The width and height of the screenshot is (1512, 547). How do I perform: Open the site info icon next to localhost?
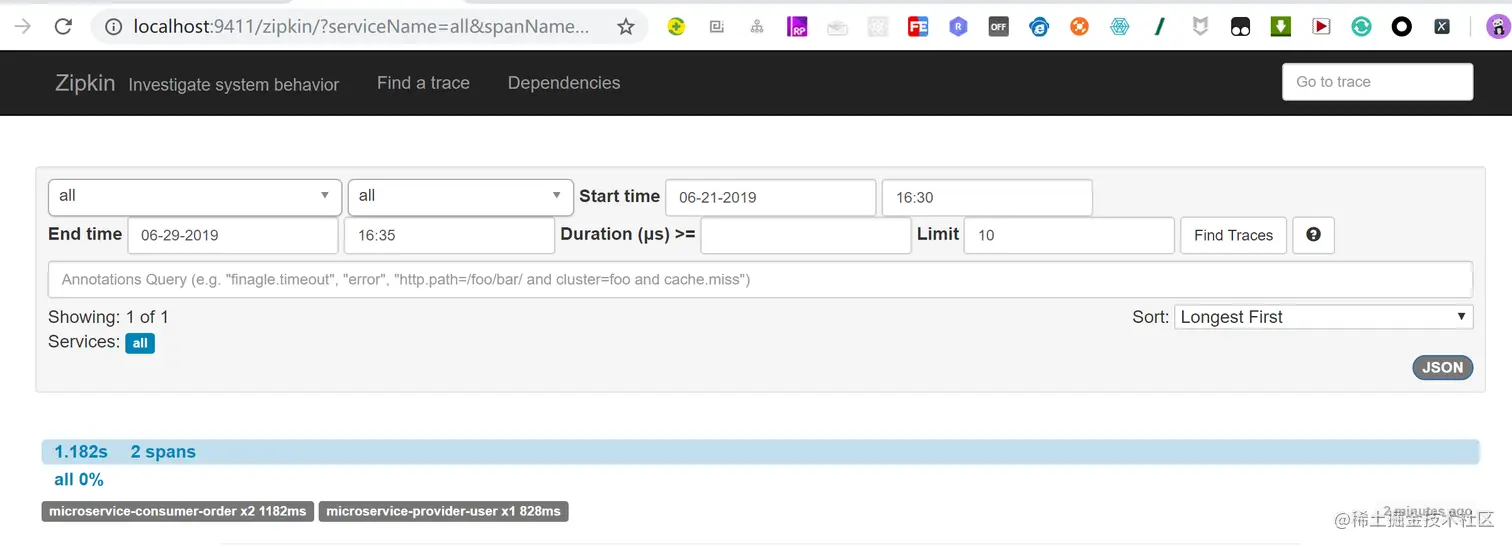pyautogui.click(x=114, y=27)
